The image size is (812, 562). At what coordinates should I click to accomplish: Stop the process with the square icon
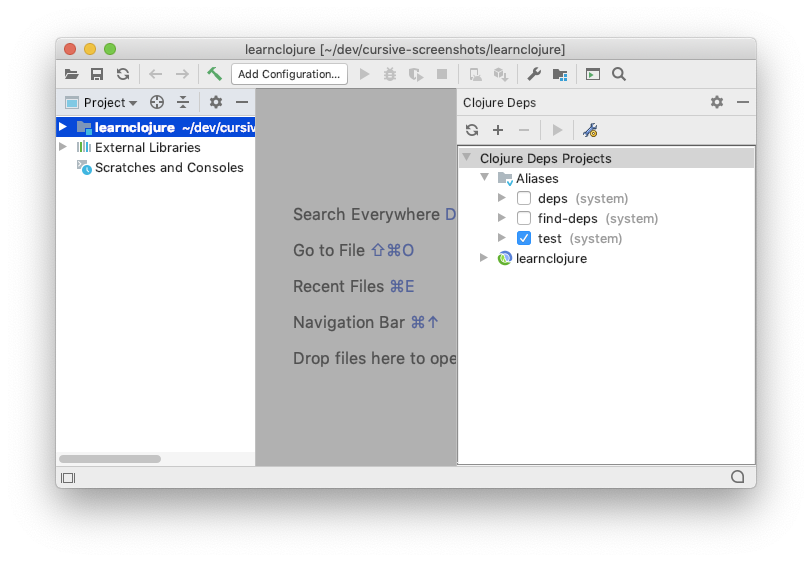point(442,74)
